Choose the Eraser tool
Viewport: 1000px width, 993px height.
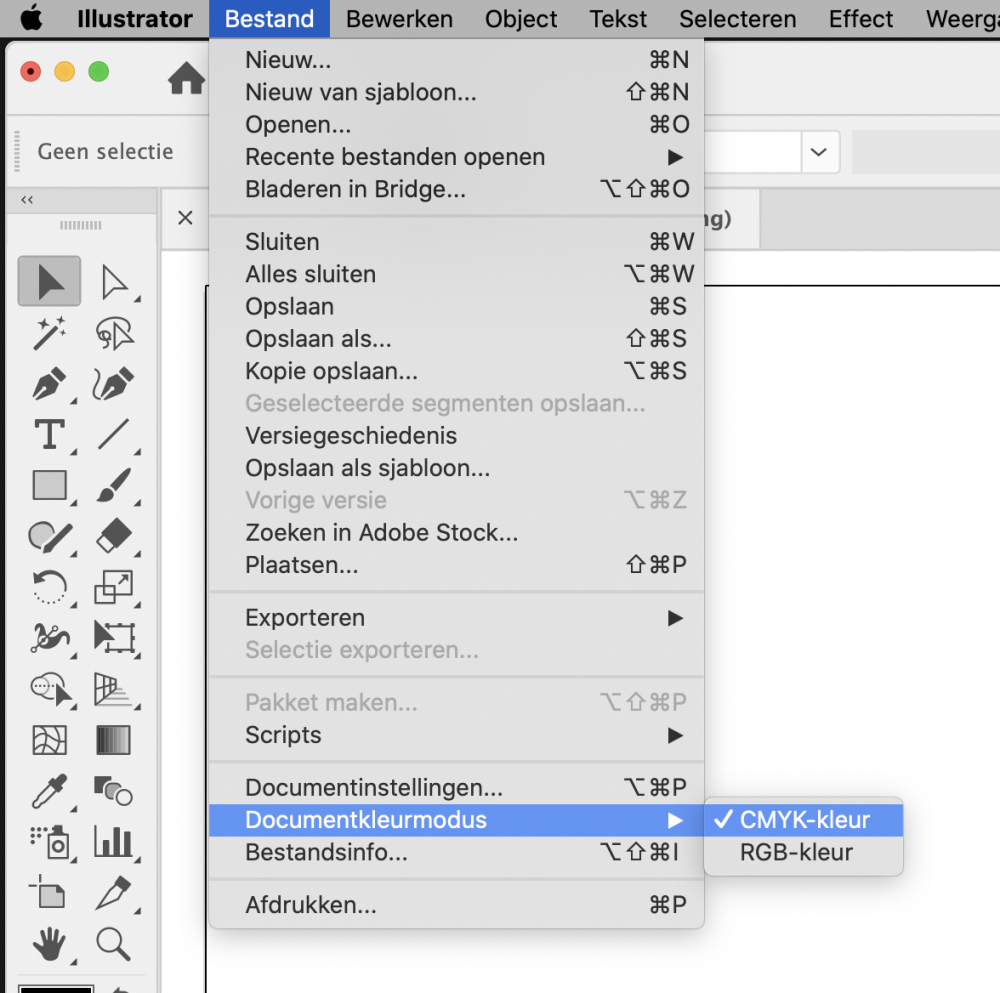114,536
